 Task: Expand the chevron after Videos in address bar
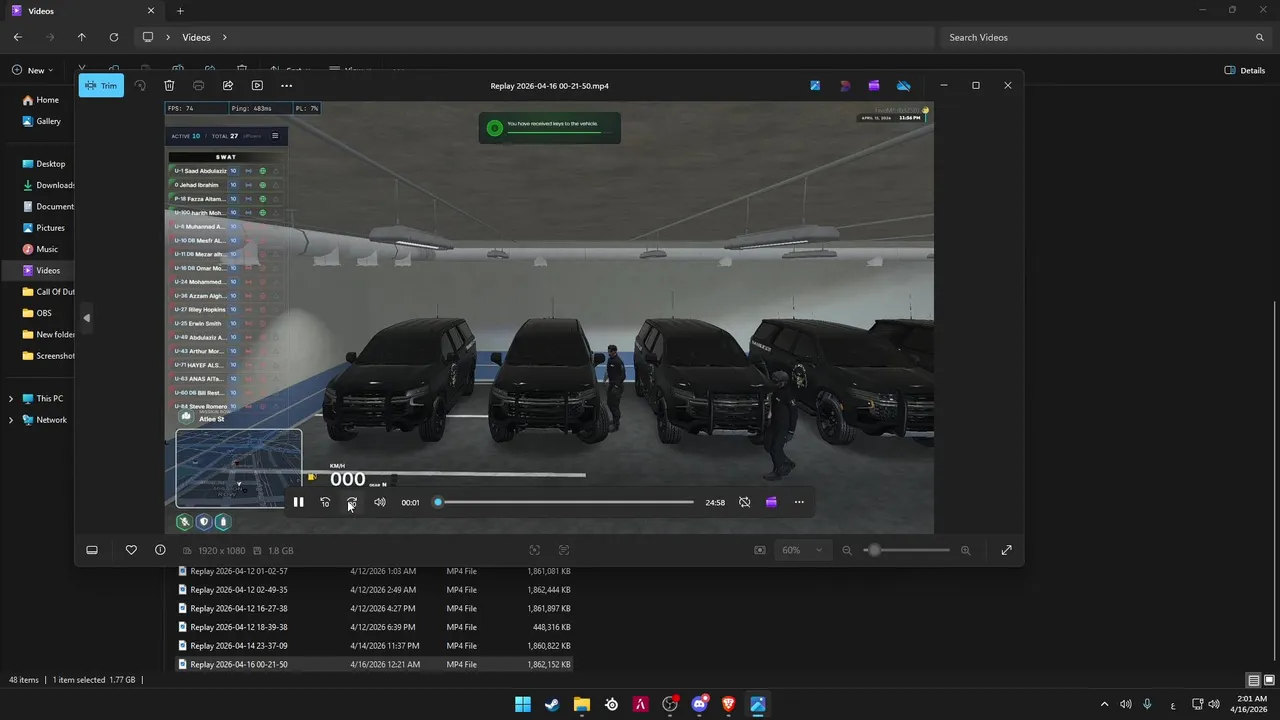coord(225,37)
